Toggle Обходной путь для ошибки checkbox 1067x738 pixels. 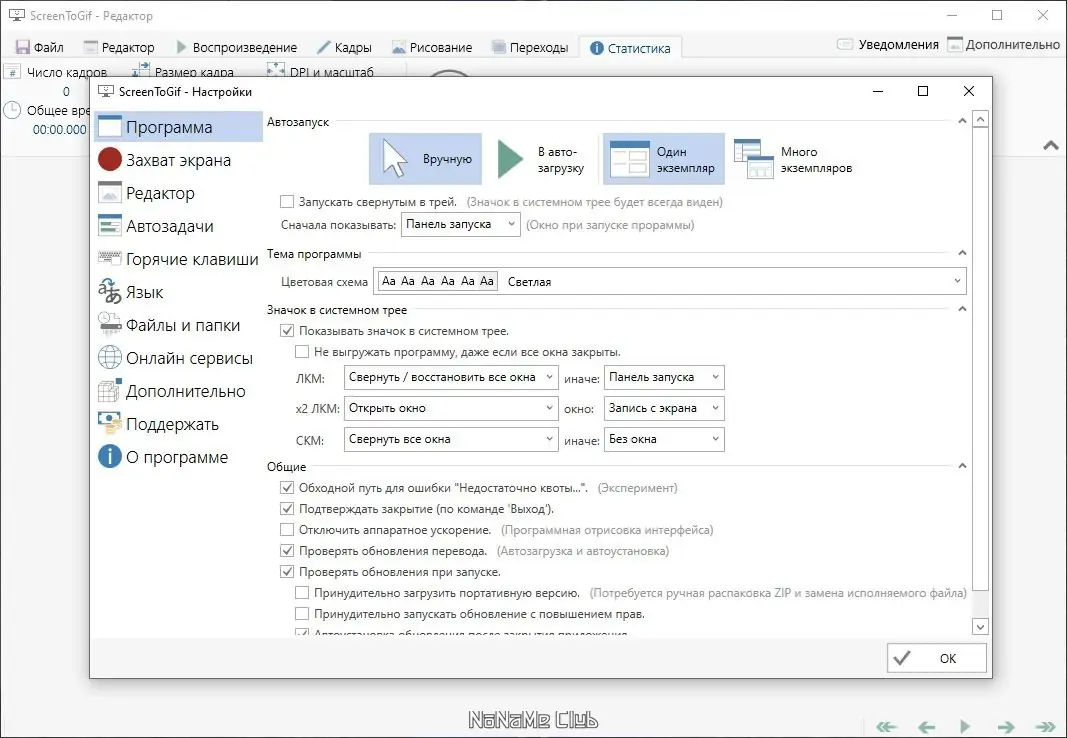point(287,488)
